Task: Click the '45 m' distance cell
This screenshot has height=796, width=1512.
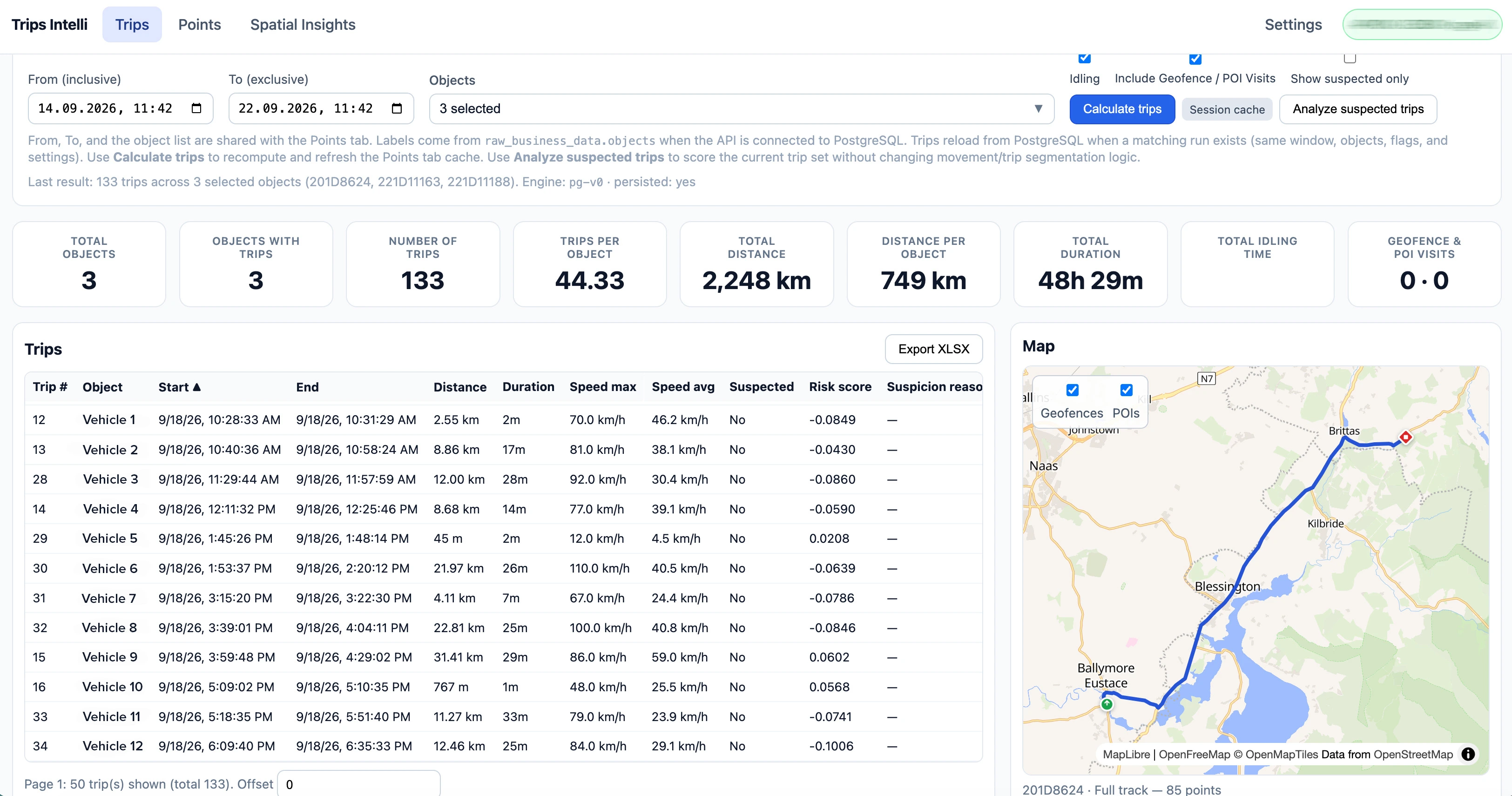Action: tap(448, 539)
